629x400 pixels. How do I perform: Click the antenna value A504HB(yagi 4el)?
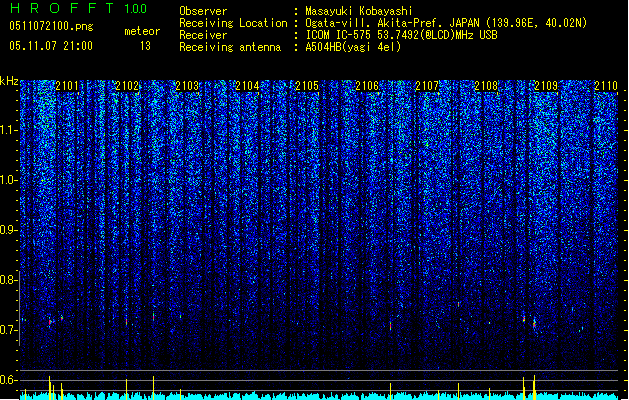pos(353,47)
